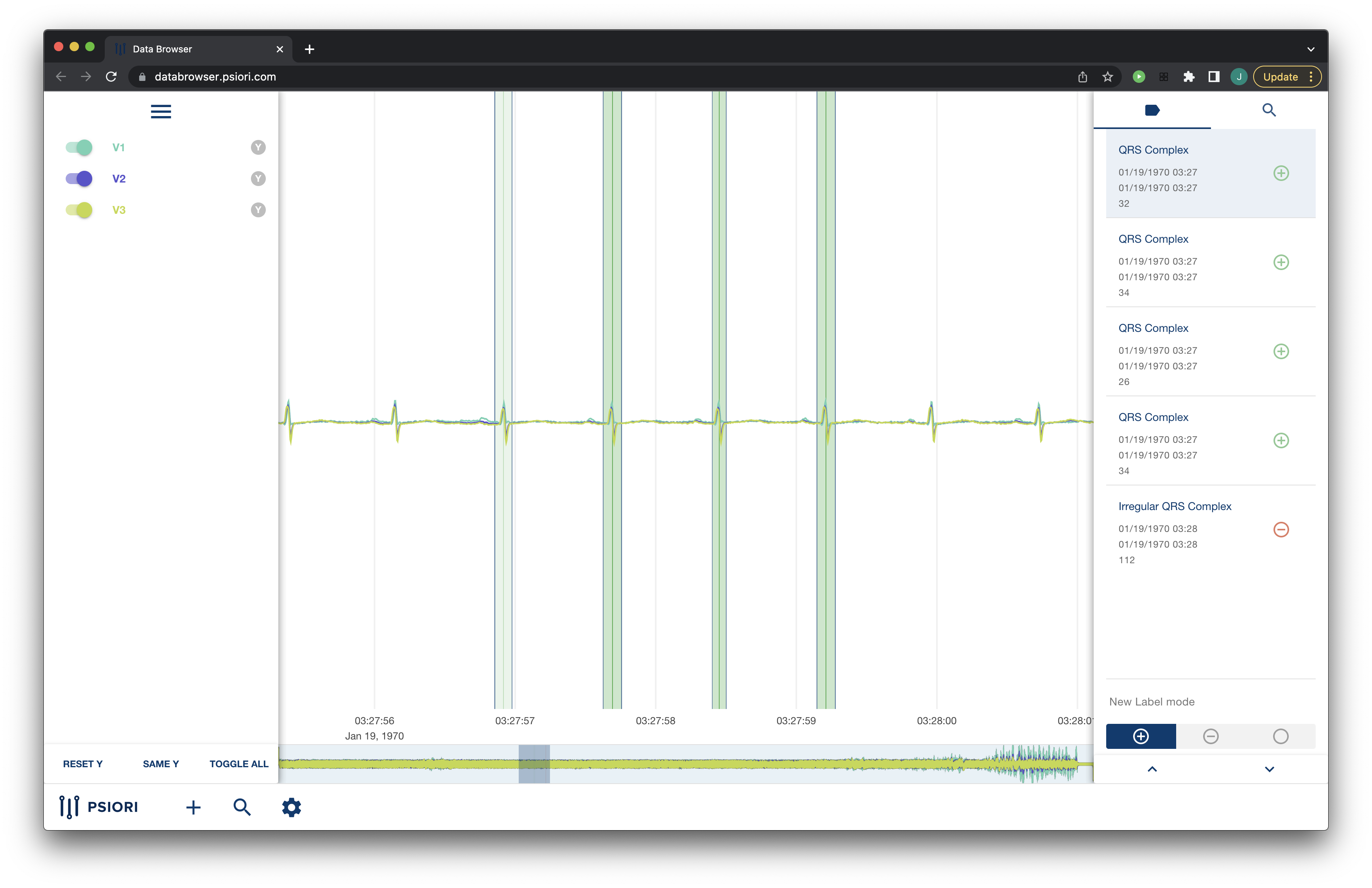Reload the page
Screen dimensions: 1372x888
click(x=111, y=77)
